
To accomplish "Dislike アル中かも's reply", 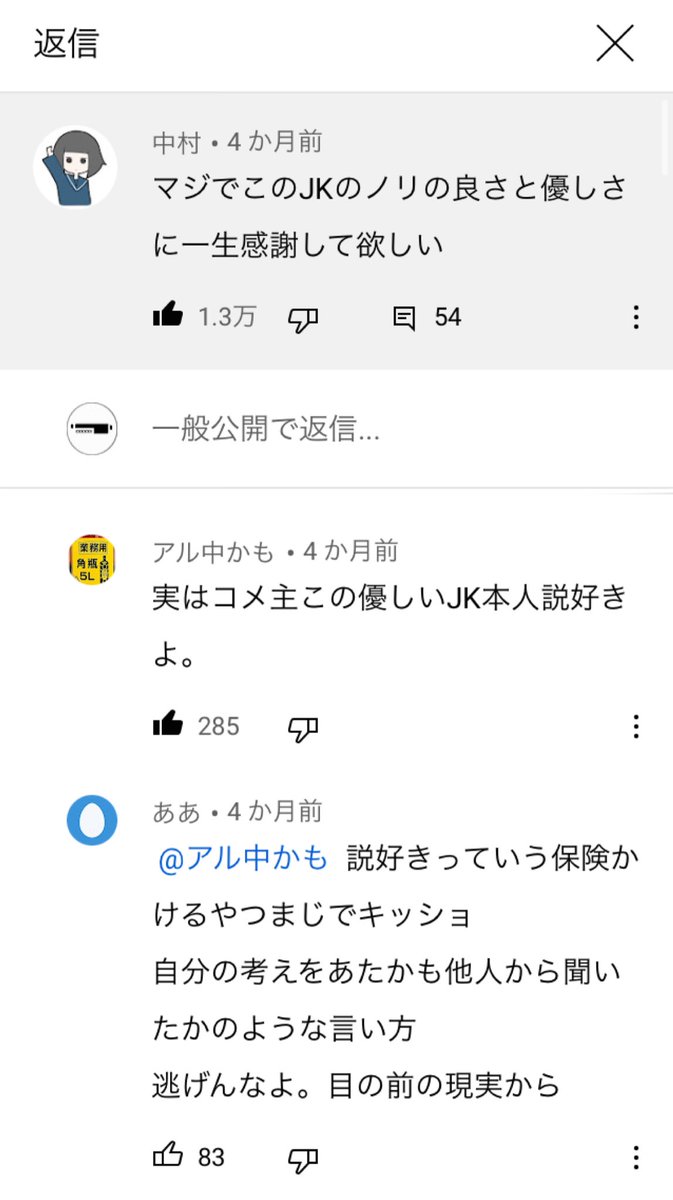I will 303,727.
